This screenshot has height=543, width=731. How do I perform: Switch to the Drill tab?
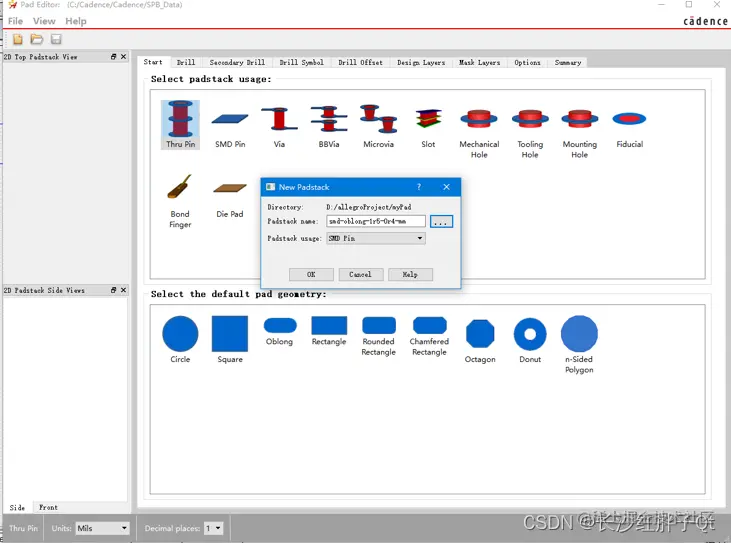tap(186, 62)
